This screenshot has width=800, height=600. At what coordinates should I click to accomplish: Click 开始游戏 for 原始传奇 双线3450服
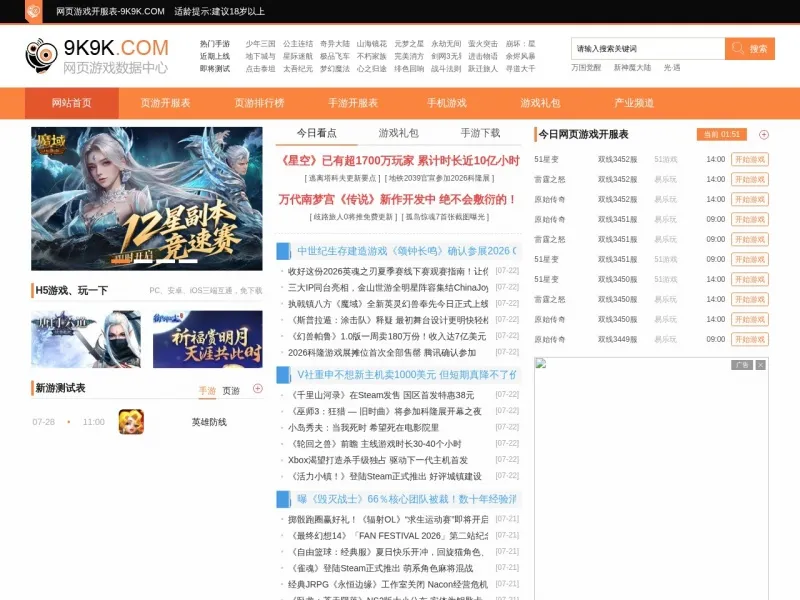click(750, 319)
